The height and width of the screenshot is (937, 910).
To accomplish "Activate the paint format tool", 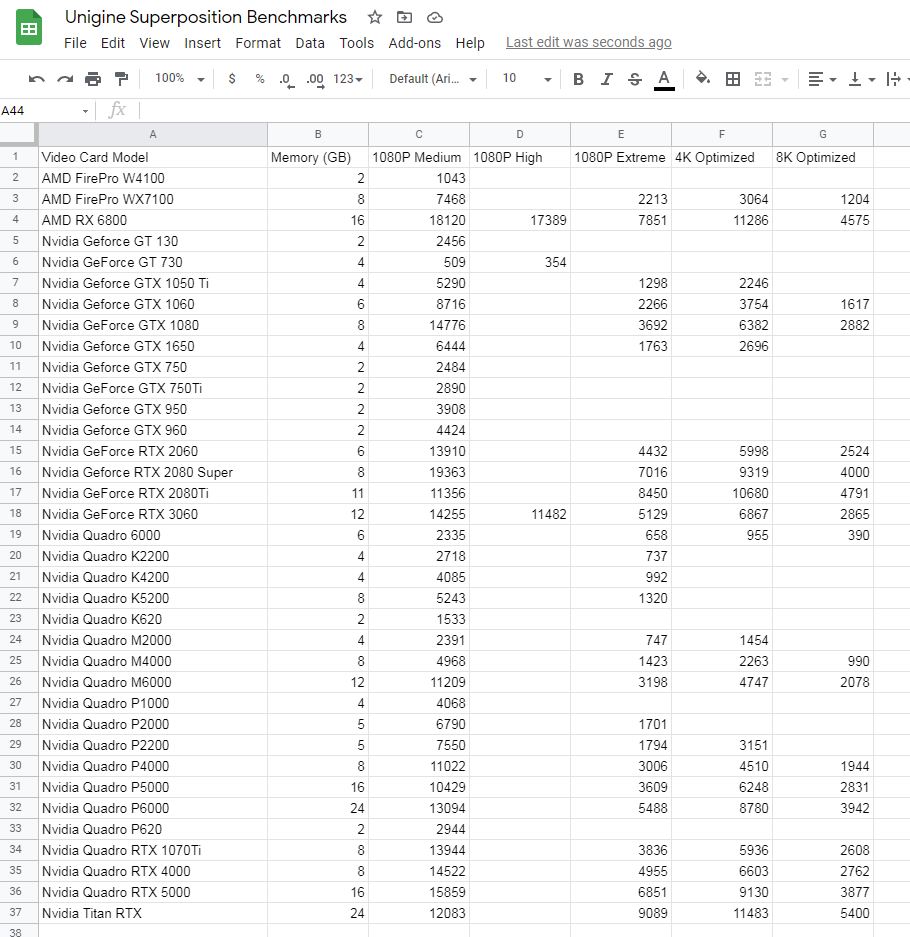I will tap(121, 79).
